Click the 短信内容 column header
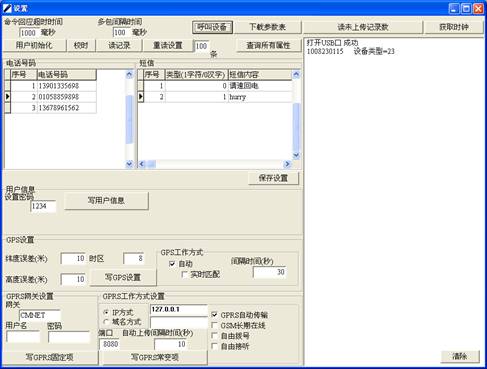The image size is (487, 369). (260, 75)
